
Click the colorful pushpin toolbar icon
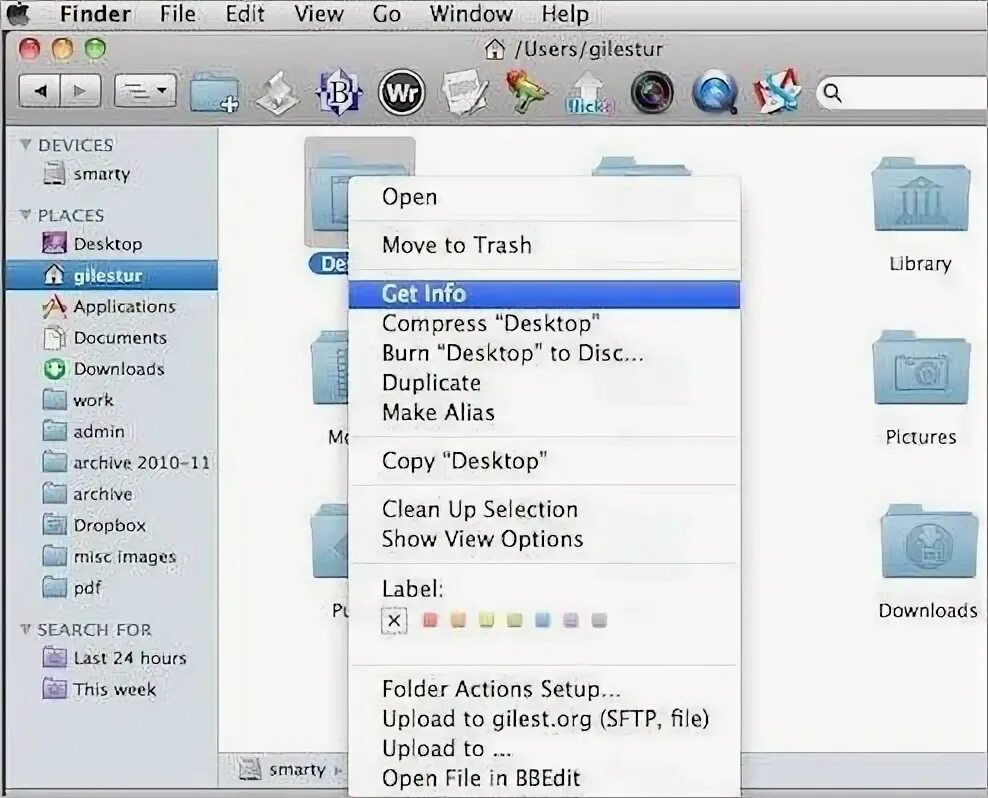526,93
